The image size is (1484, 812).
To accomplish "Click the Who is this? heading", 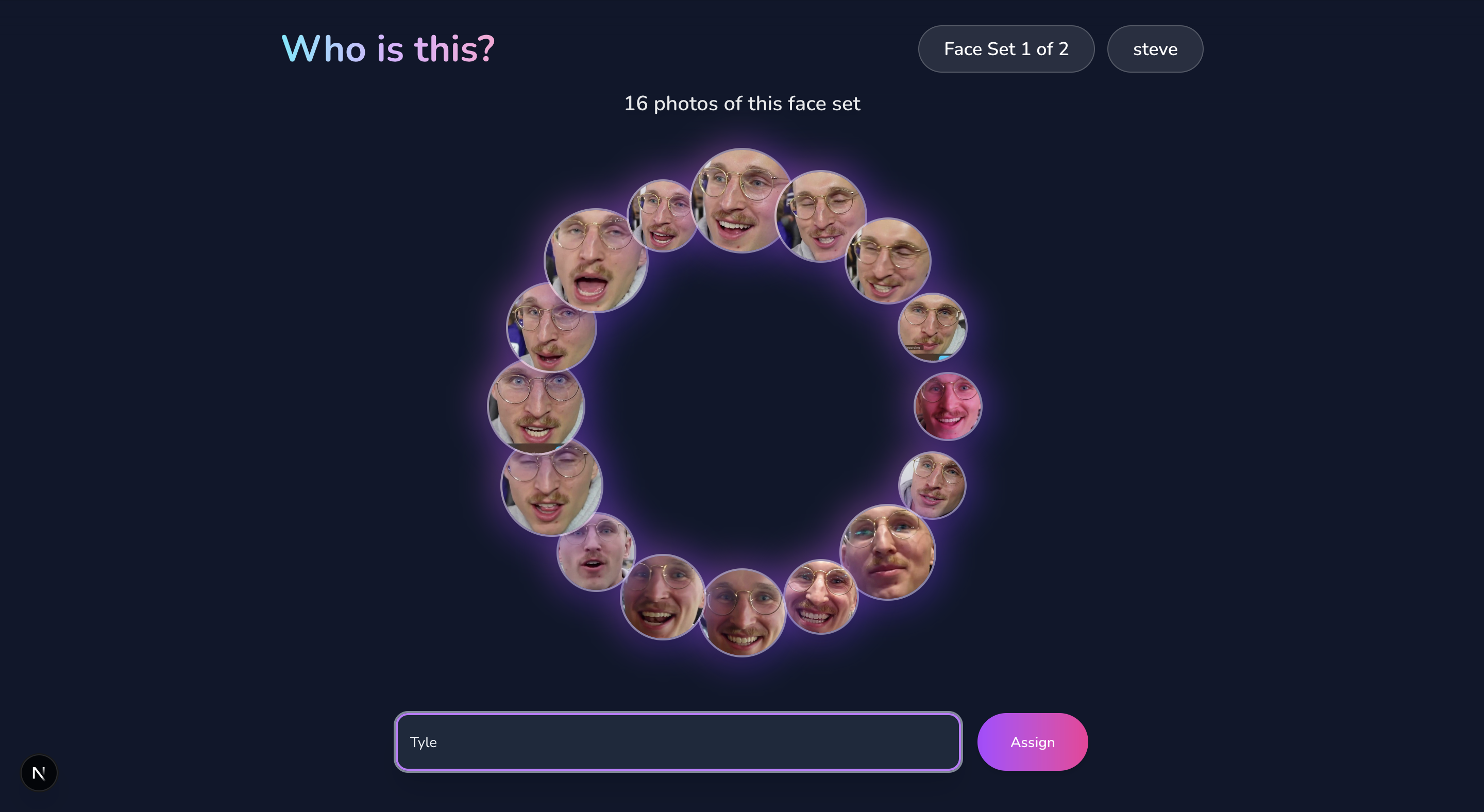I will tap(389, 49).
